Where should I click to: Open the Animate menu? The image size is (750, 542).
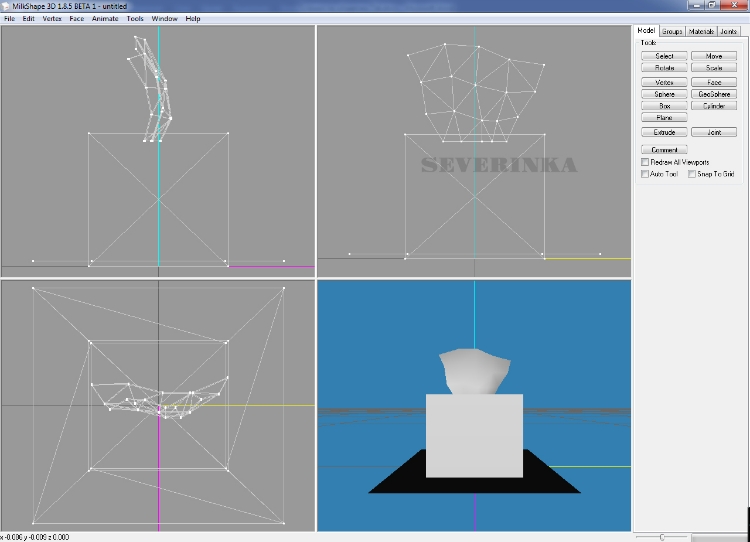click(x=104, y=18)
